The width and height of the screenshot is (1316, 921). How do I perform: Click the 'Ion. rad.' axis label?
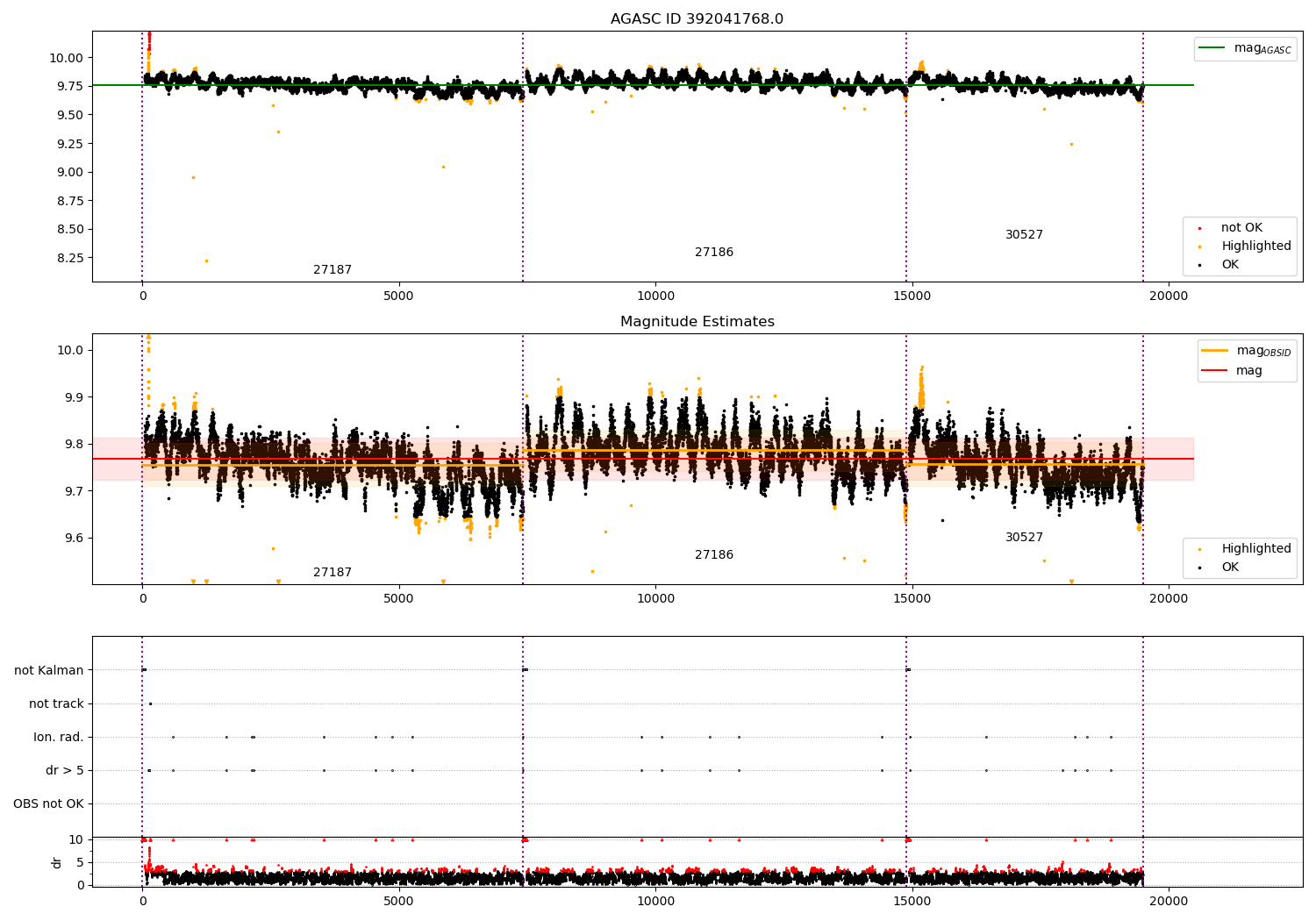coord(59,737)
